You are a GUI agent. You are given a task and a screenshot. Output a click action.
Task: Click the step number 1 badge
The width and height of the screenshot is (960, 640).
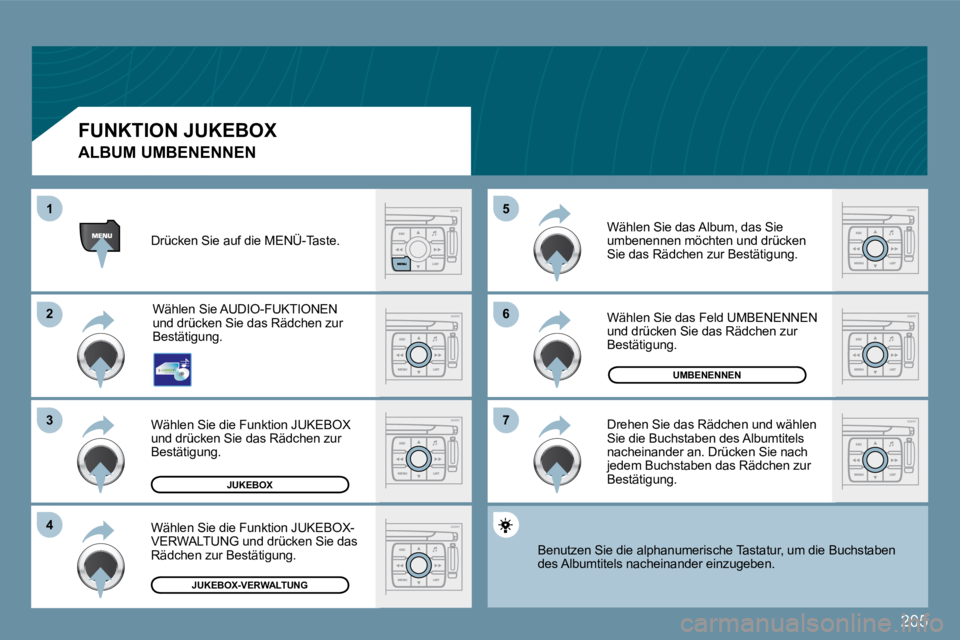[50, 209]
